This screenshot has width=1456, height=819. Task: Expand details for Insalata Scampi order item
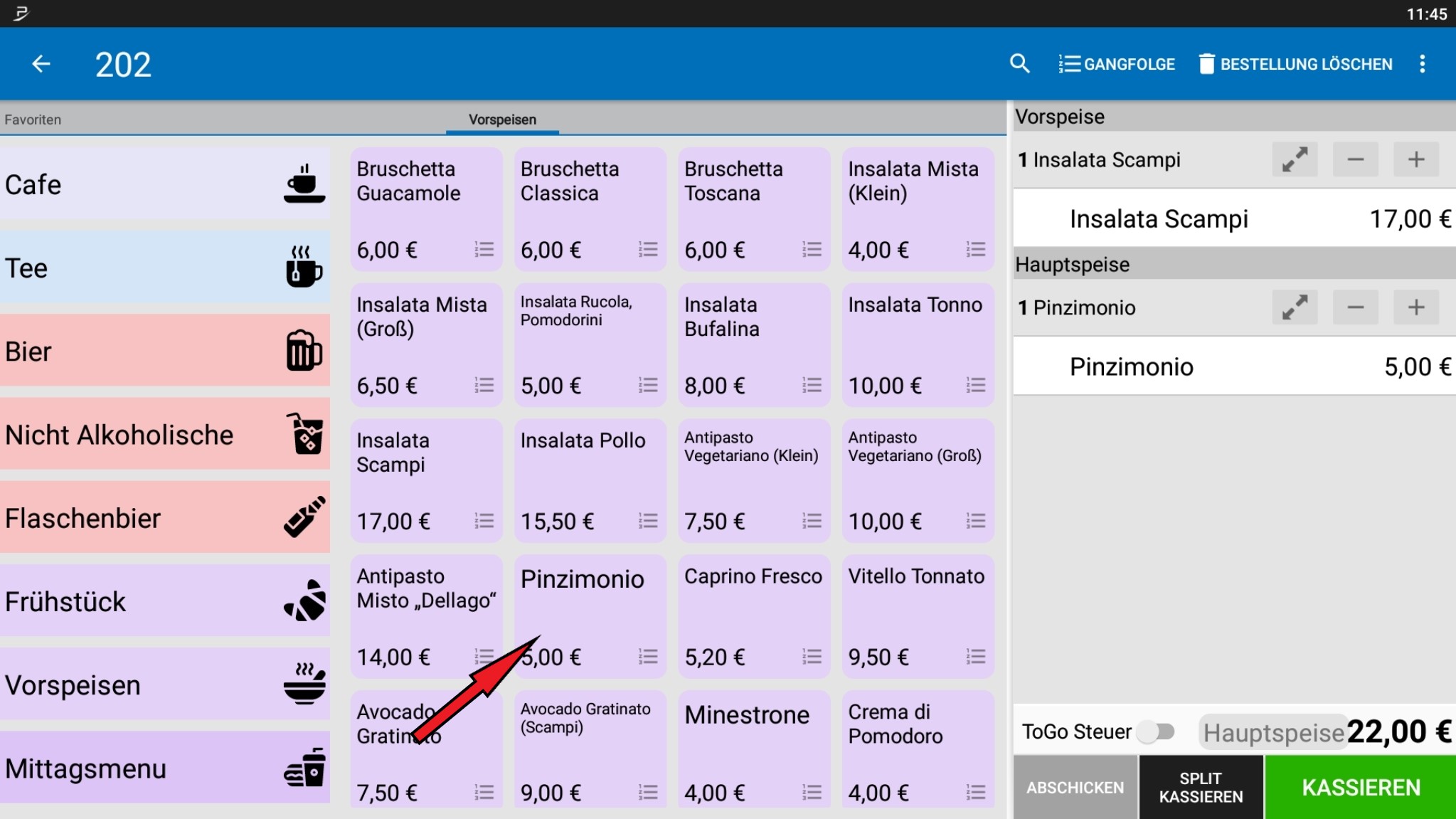coord(1293,159)
